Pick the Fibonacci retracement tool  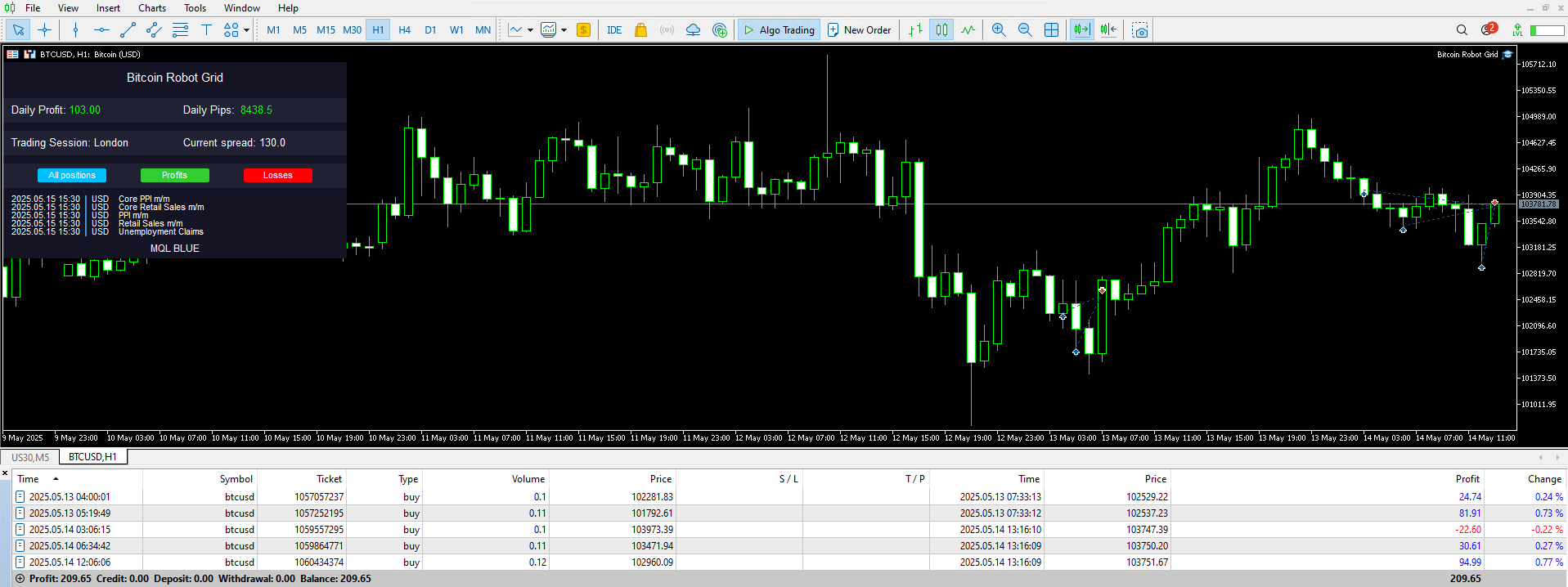[180, 30]
